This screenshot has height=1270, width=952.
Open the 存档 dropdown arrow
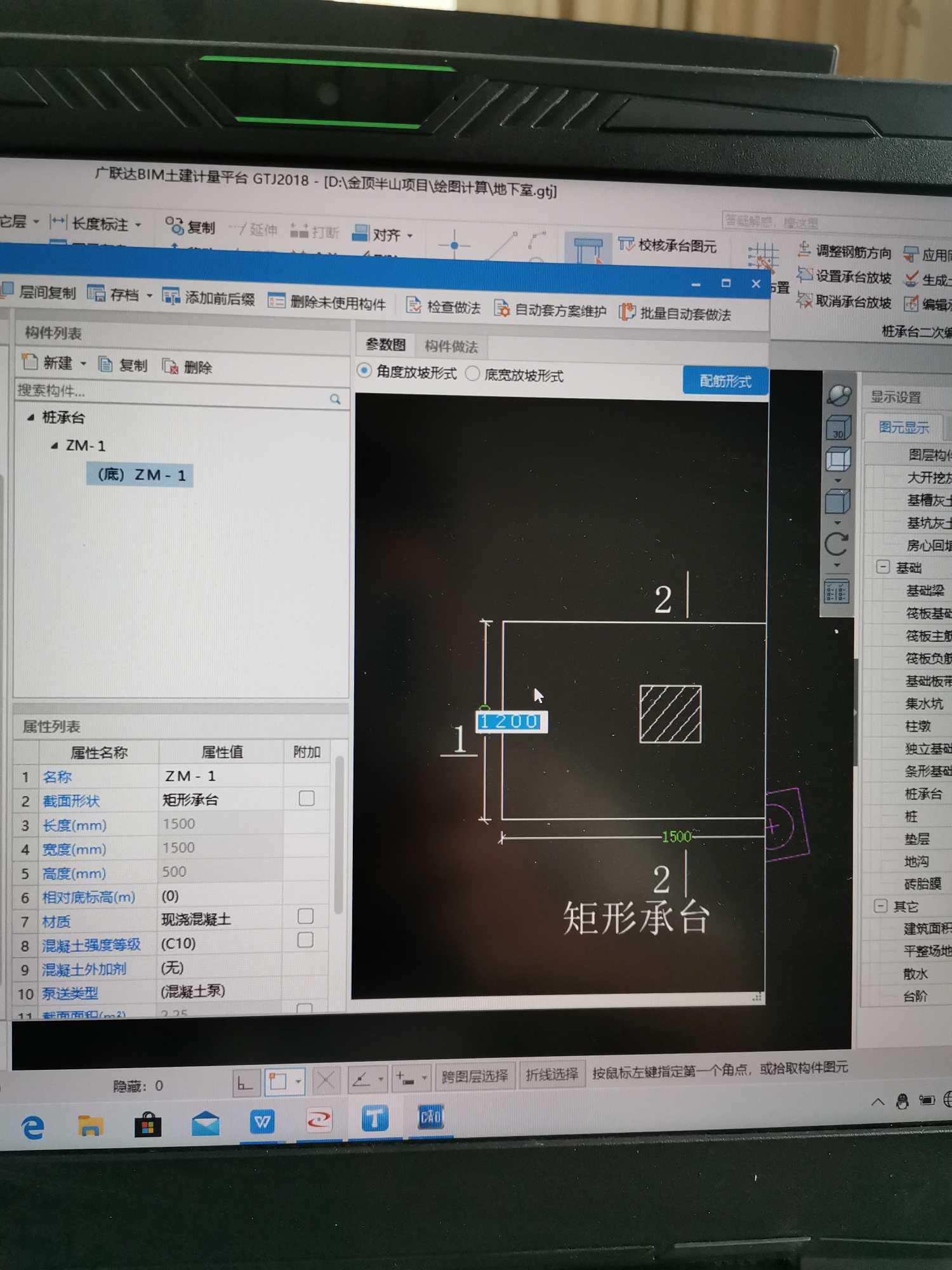pos(150,296)
